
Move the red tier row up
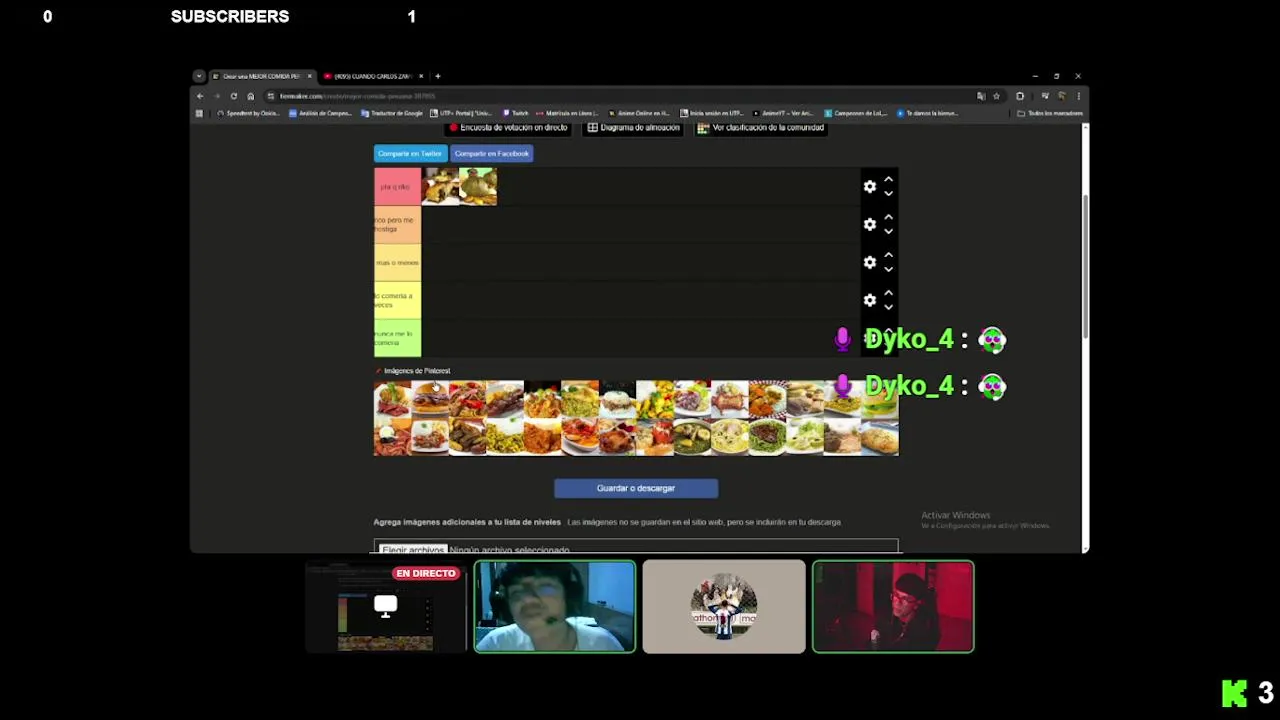888,180
